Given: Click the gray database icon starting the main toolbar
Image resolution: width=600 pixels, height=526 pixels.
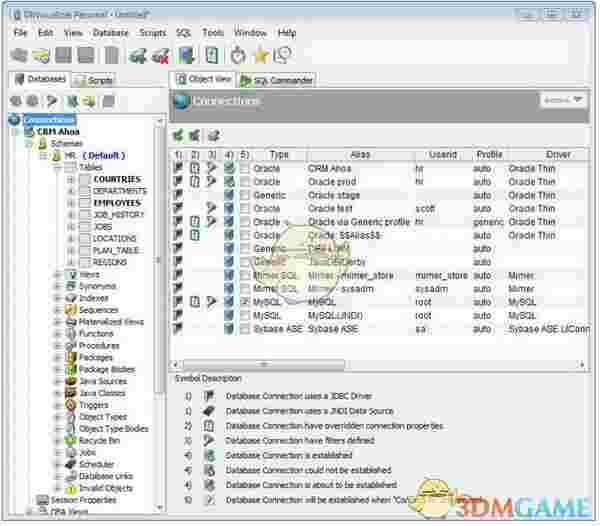Looking at the screenshot, I should click(x=18, y=56).
